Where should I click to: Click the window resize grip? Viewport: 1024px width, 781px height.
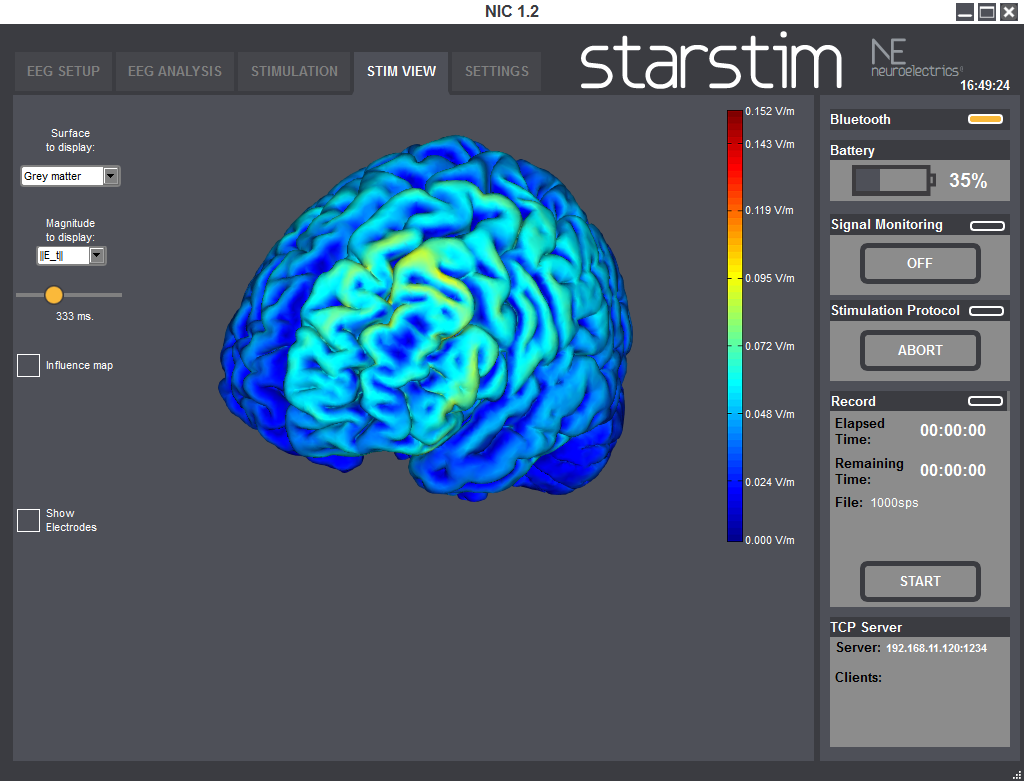(x=1016, y=774)
